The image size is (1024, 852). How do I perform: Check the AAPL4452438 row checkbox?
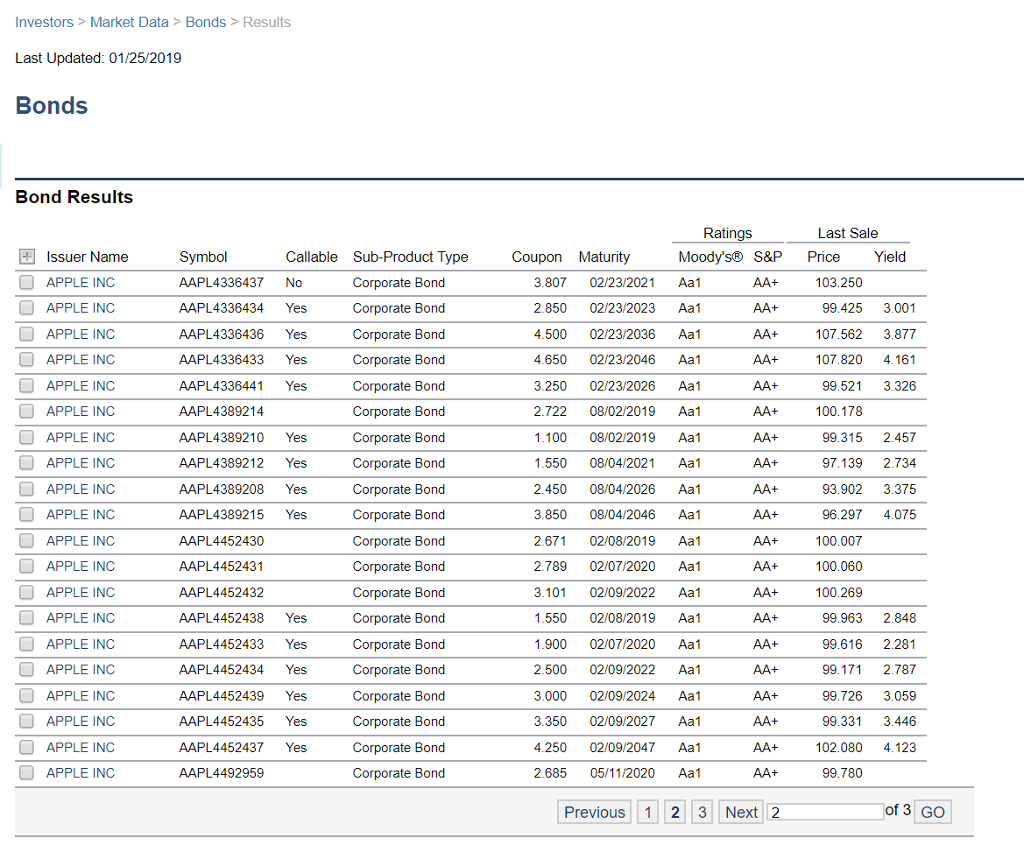26,617
